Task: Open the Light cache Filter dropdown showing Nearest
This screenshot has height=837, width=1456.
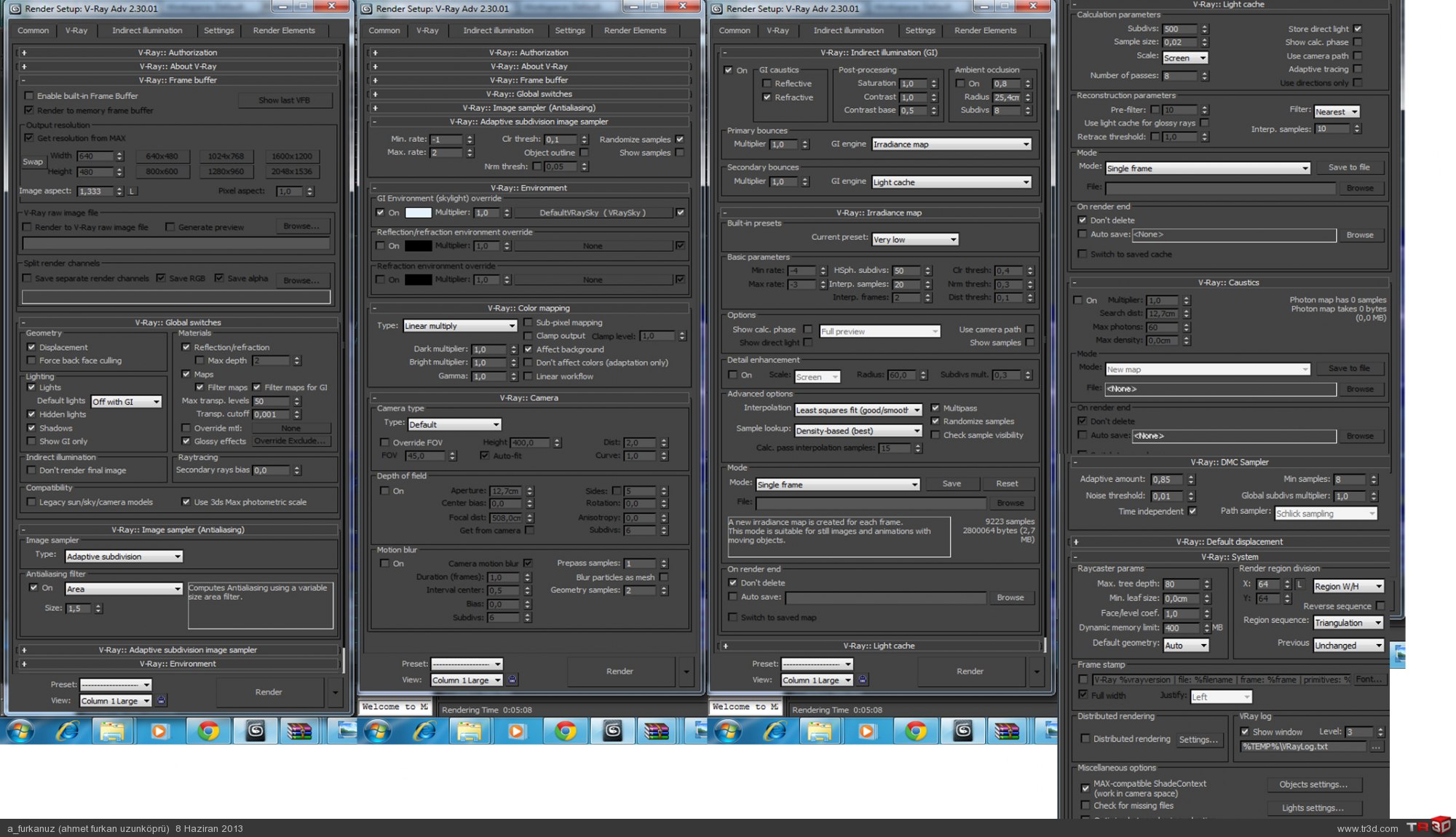Action: [1337, 112]
